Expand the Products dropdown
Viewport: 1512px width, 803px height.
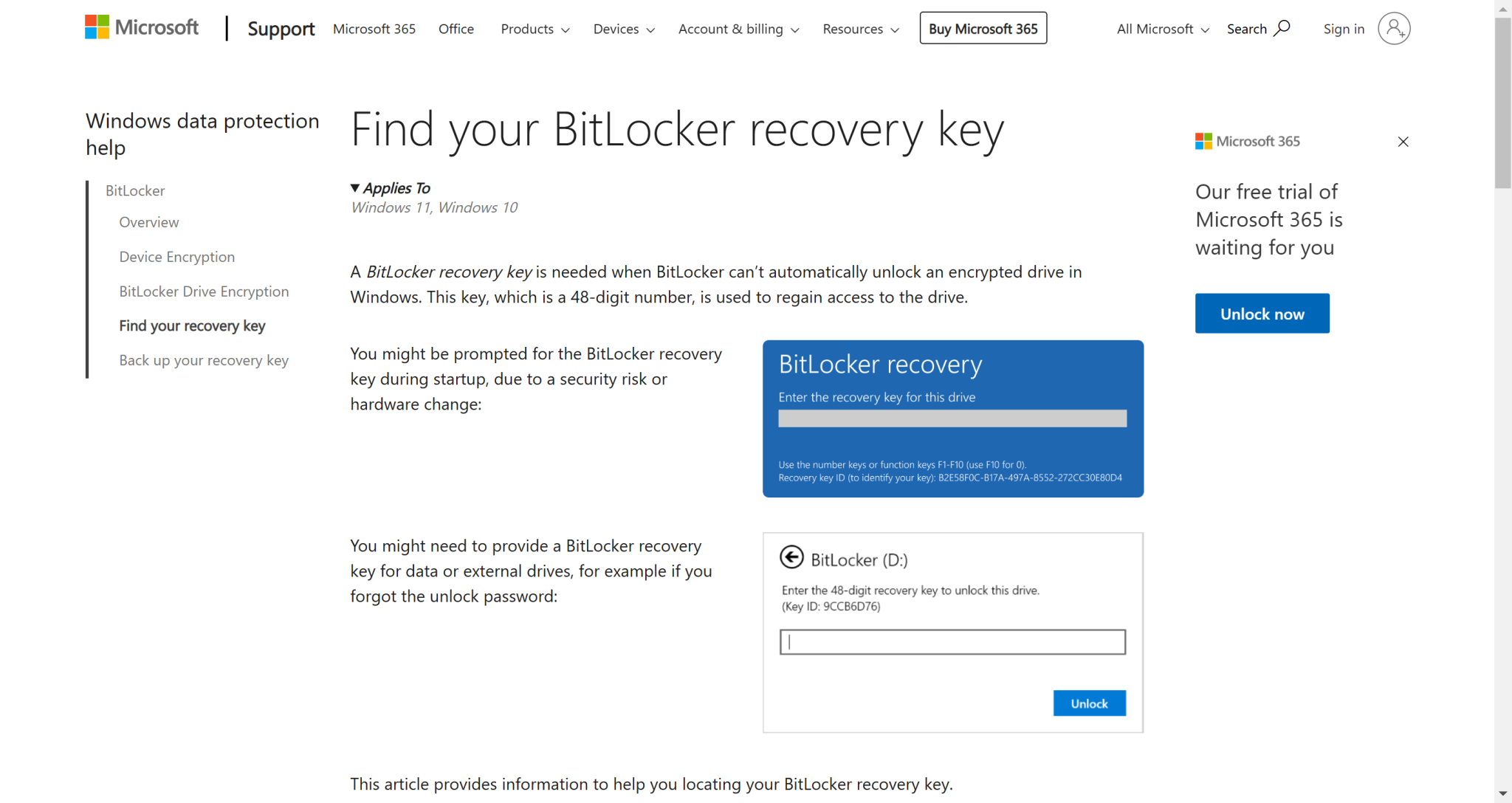tap(534, 29)
